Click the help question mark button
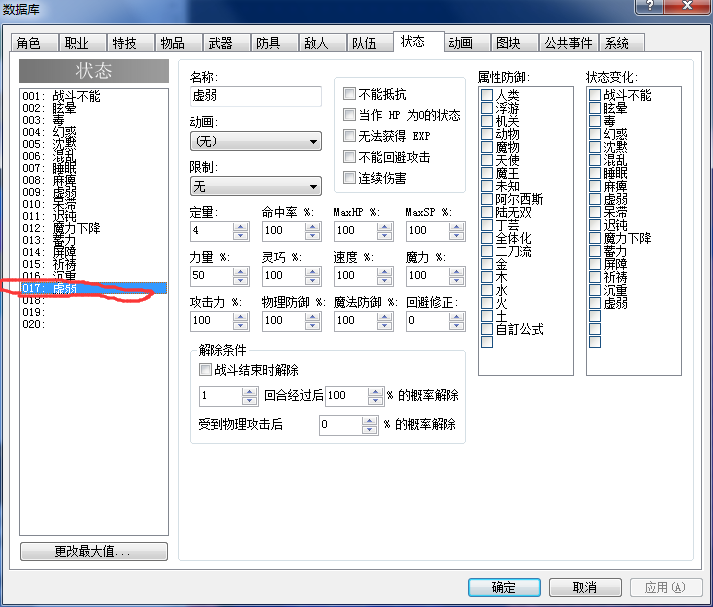The height and width of the screenshot is (607, 713). point(649,6)
